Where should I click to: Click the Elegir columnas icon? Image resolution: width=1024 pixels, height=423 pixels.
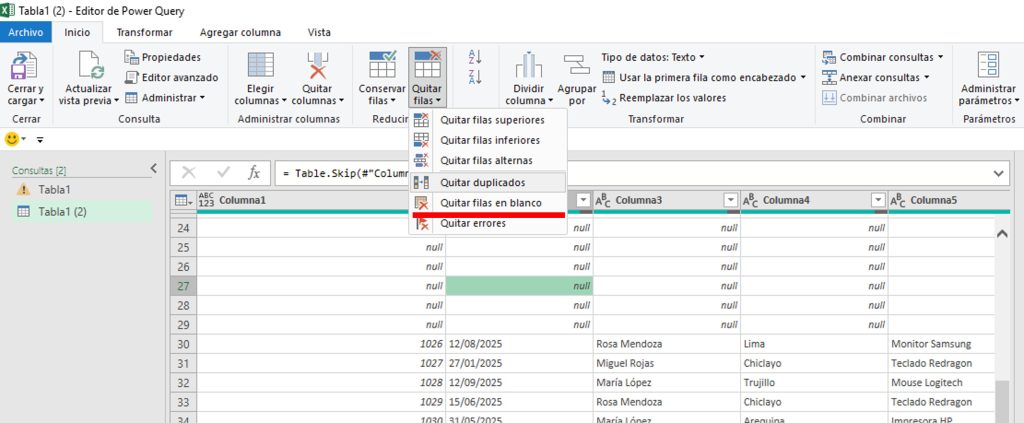261,65
